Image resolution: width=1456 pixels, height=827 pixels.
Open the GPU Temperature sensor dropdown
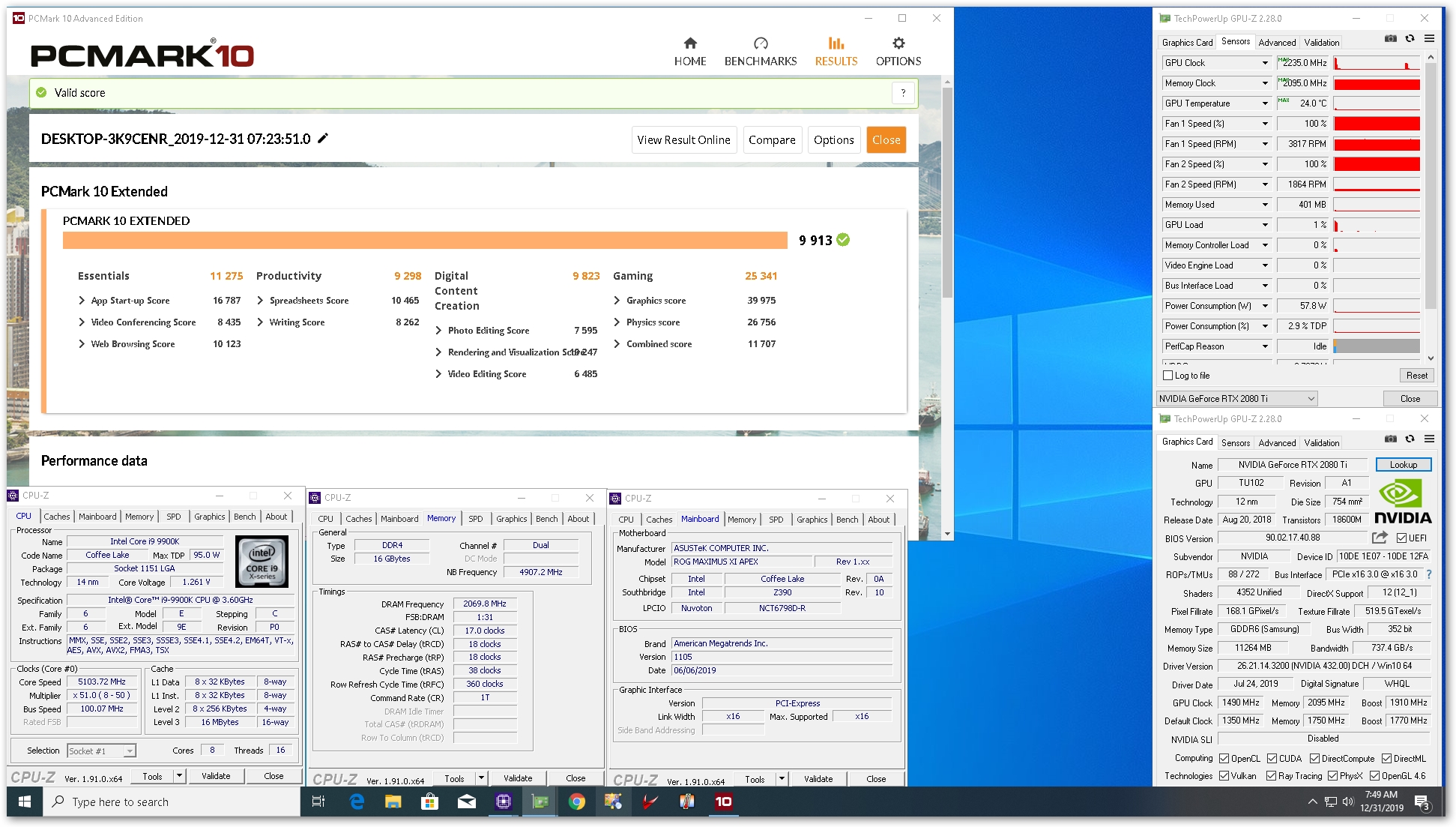click(1265, 103)
